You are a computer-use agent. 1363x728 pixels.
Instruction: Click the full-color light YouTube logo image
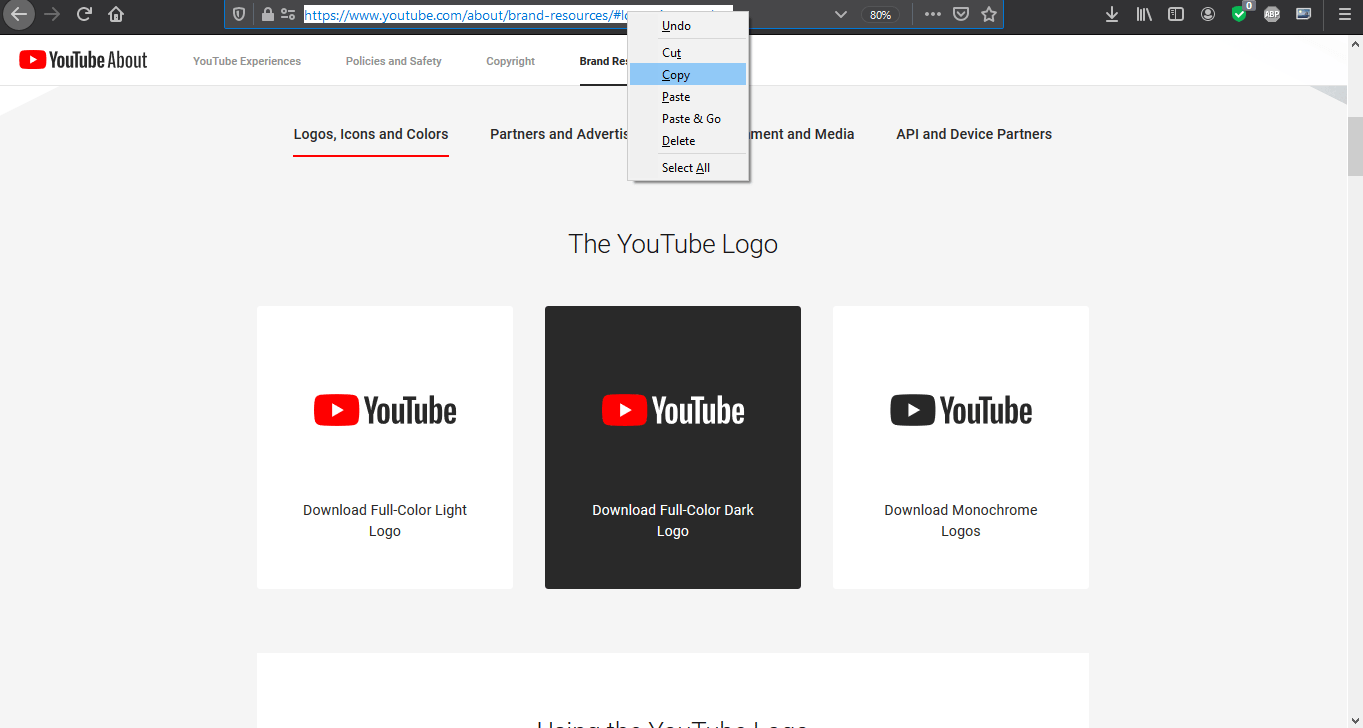coord(385,410)
